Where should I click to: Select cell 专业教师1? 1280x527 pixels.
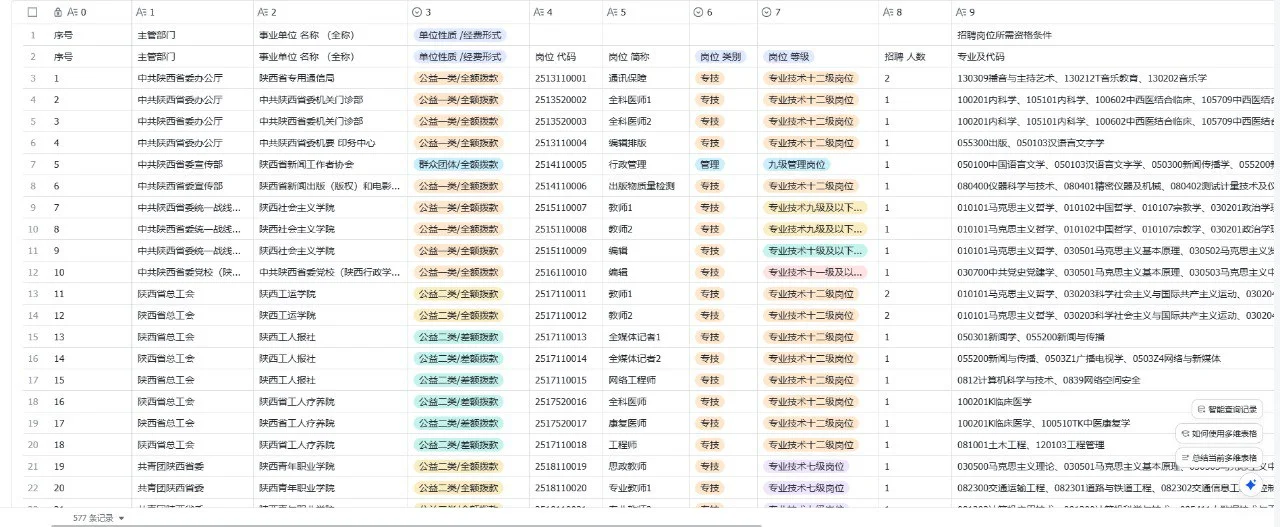point(644,488)
